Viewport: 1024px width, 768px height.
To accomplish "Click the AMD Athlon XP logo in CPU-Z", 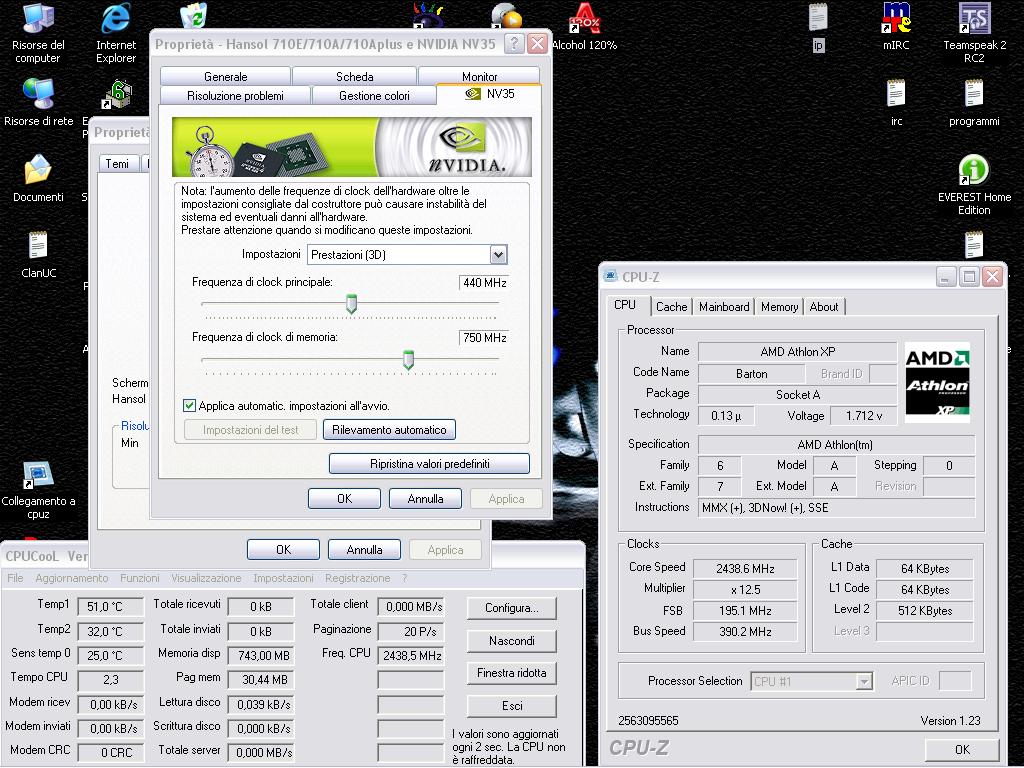I will 937,383.
